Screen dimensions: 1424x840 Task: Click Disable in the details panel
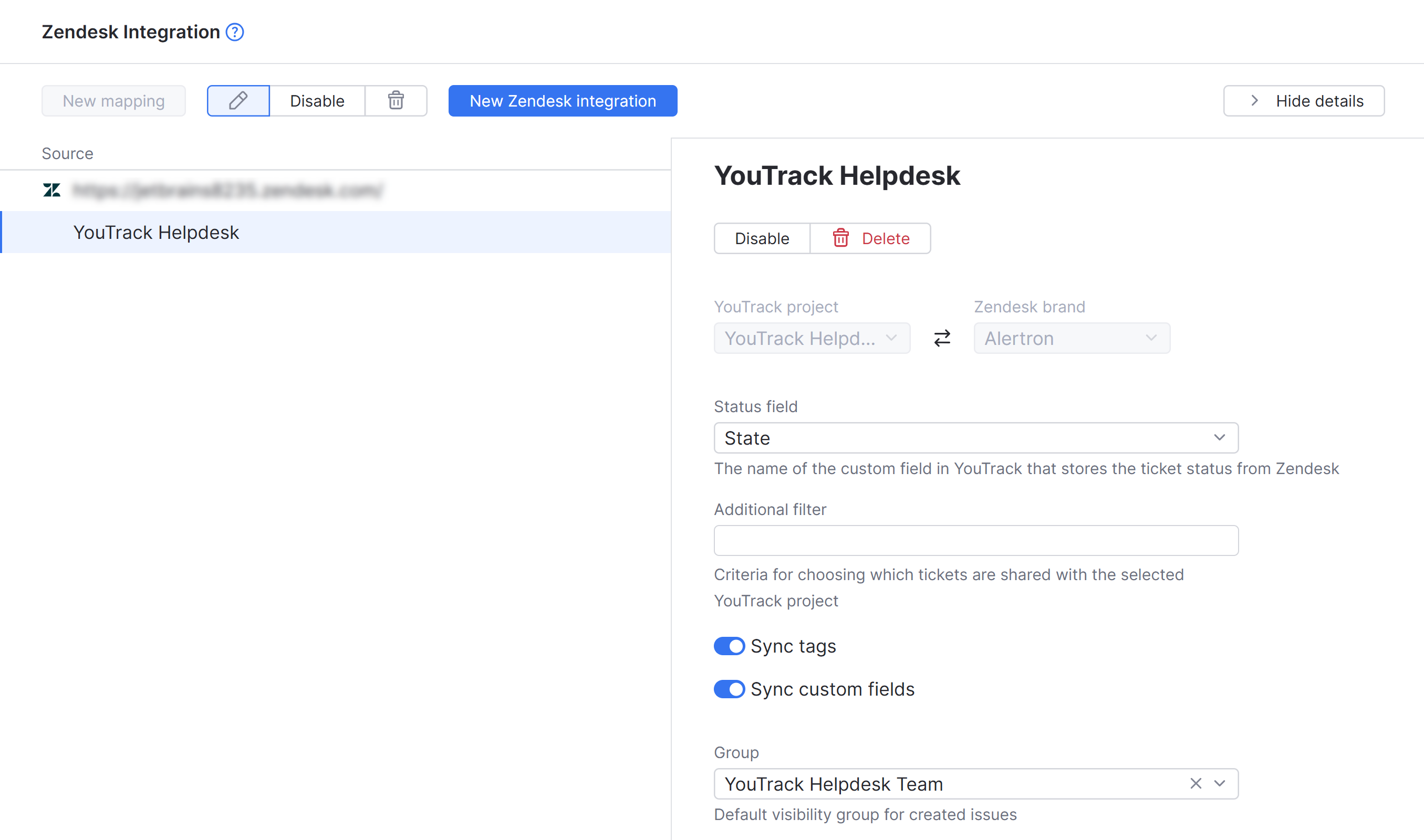[x=762, y=238]
